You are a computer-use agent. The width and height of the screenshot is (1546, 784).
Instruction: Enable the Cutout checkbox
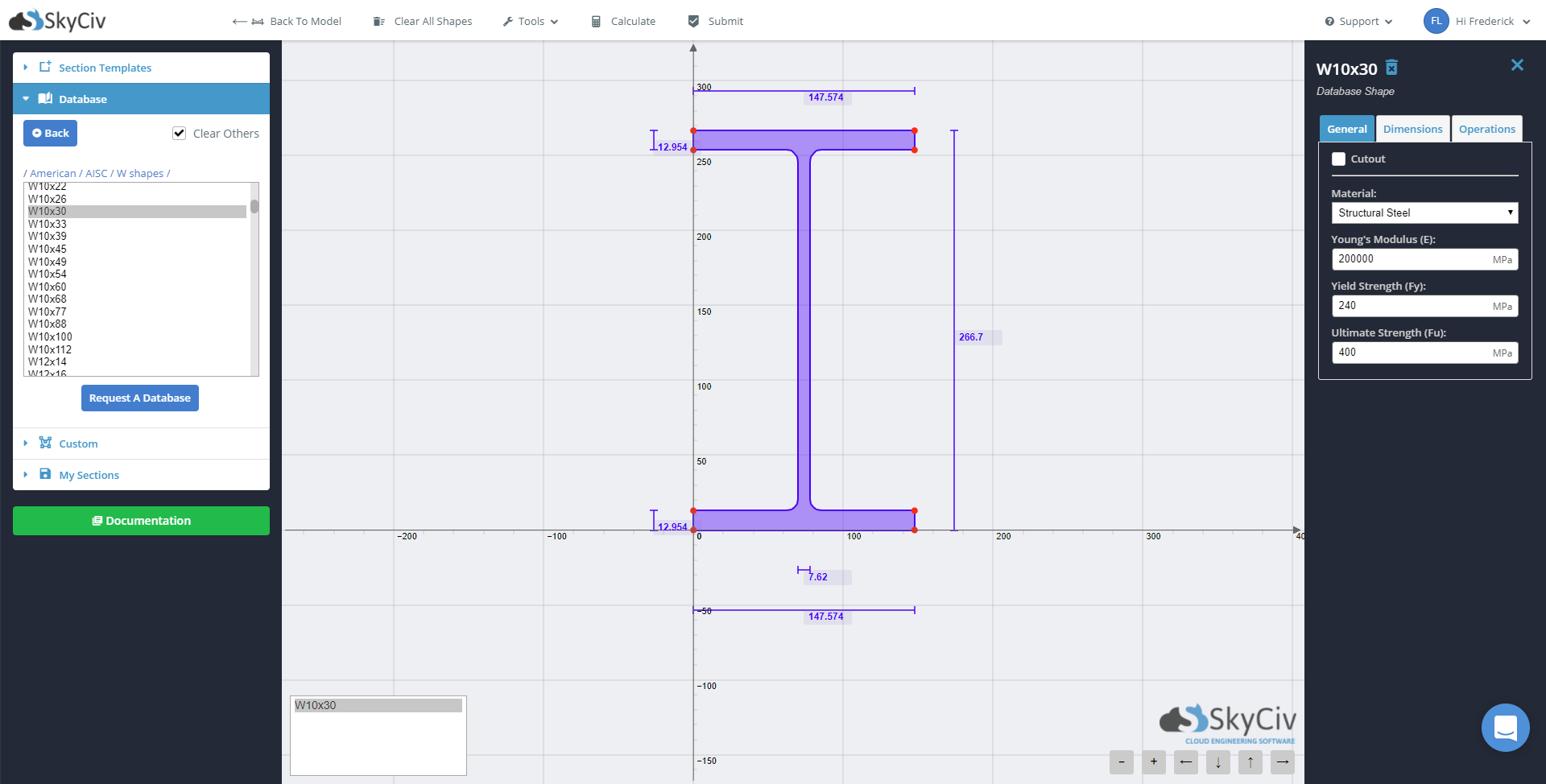point(1338,159)
